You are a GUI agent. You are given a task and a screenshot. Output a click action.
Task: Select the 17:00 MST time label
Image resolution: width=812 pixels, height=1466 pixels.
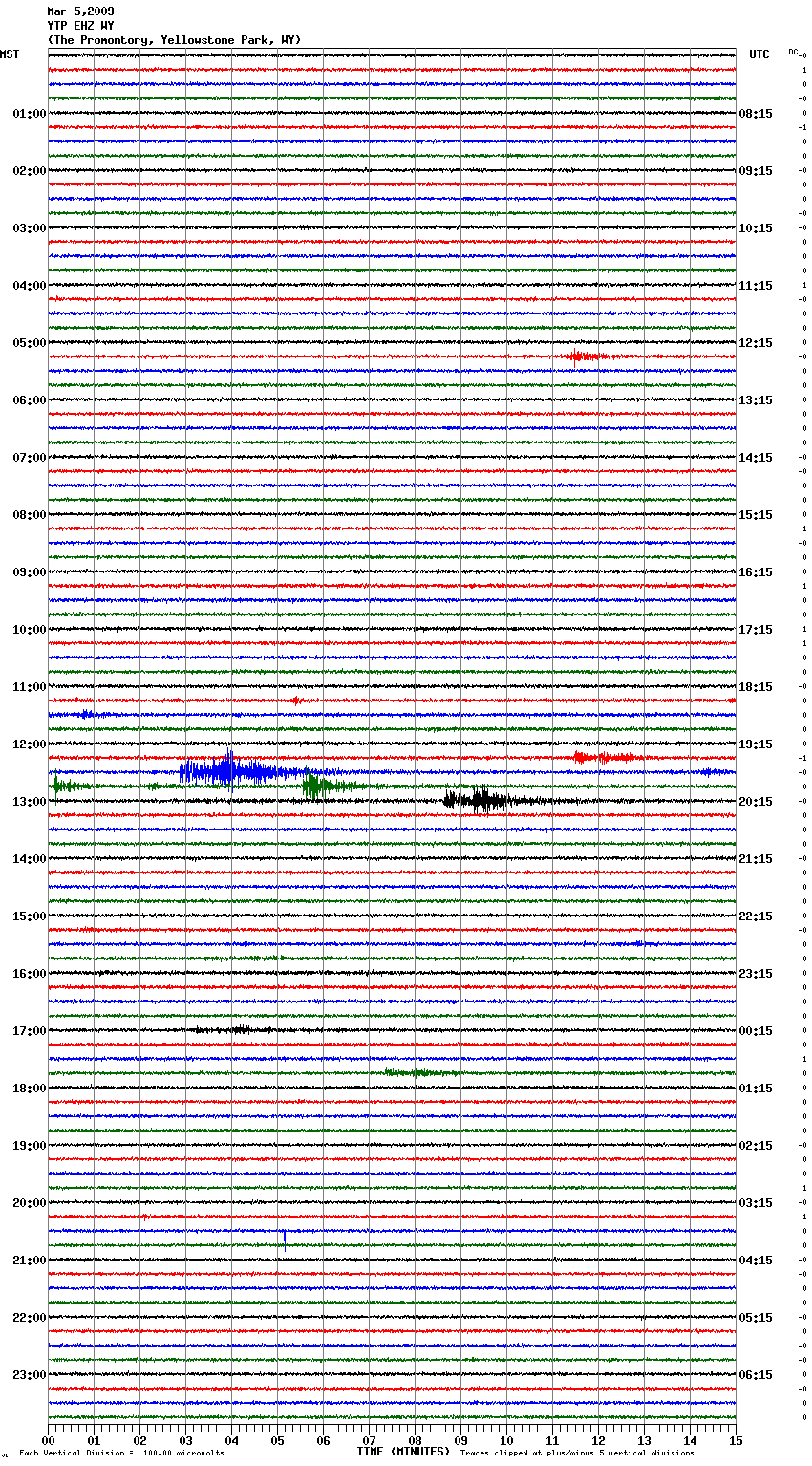point(29,1031)
